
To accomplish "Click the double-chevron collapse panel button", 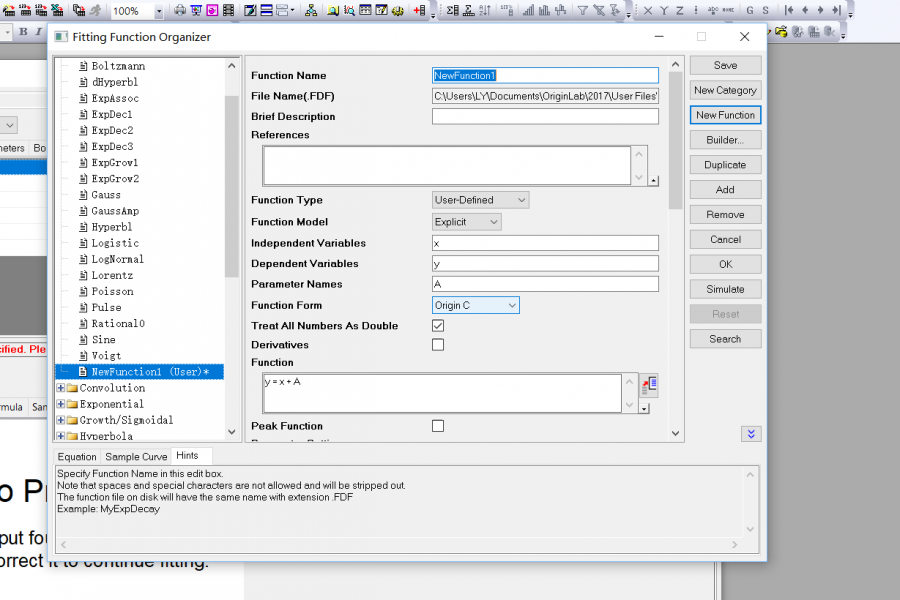I will pyautogui.click(x=751, y=434).
